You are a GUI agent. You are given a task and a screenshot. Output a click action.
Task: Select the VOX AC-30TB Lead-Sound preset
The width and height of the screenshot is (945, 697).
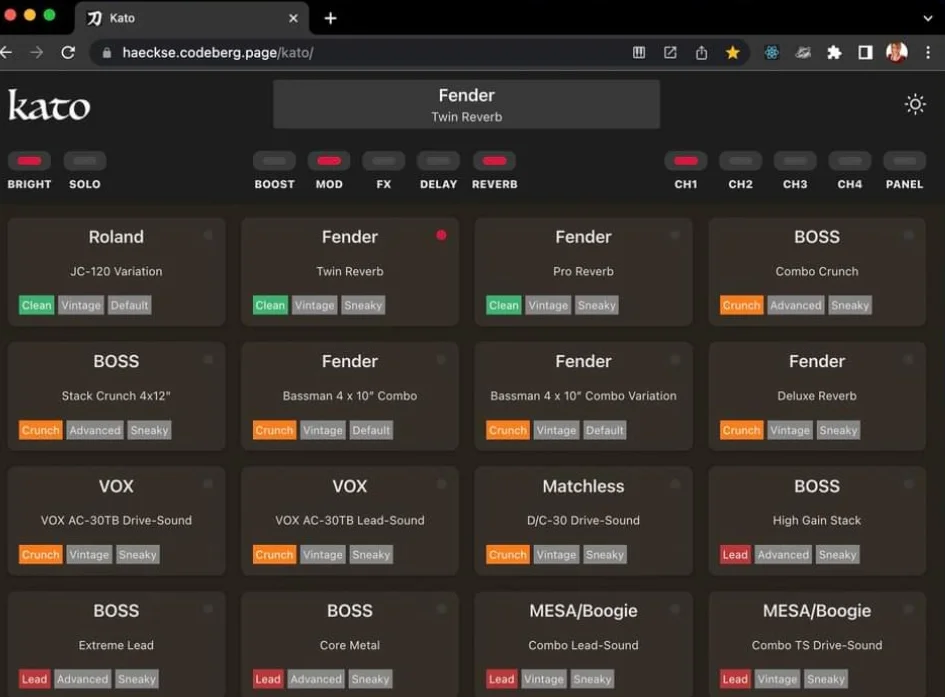(350, 521)
